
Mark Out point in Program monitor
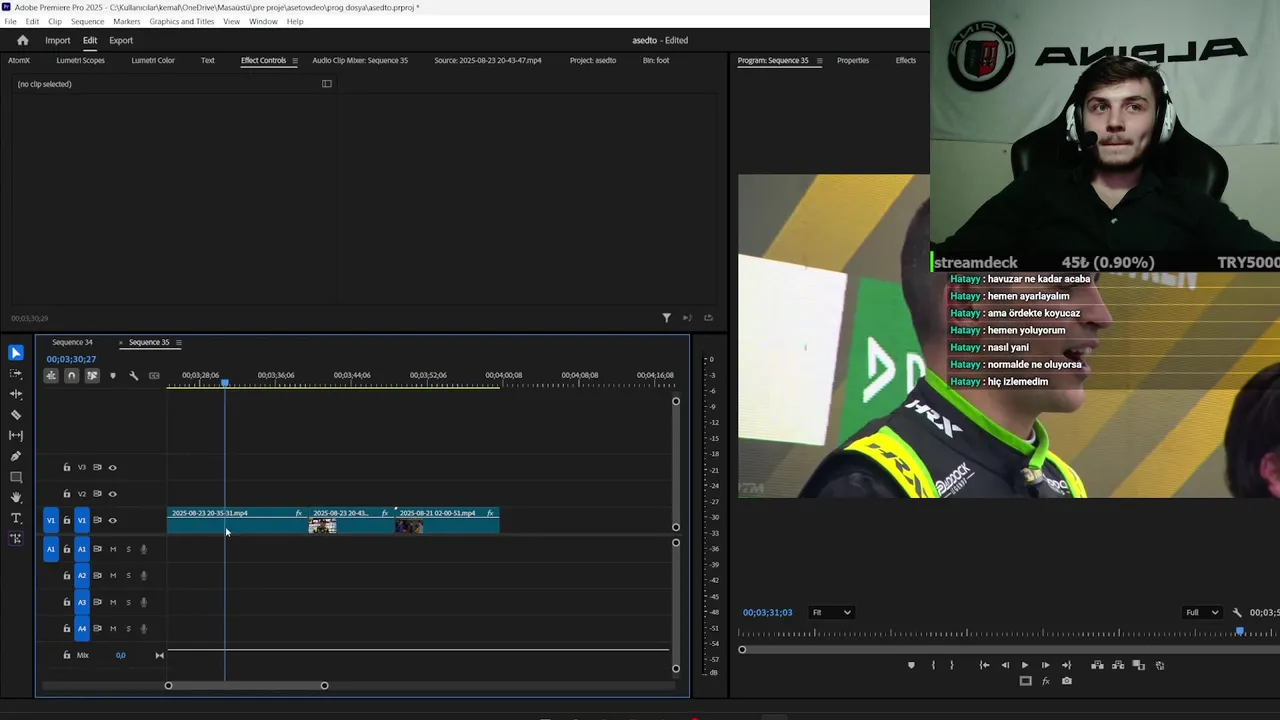tap(951, 665)
